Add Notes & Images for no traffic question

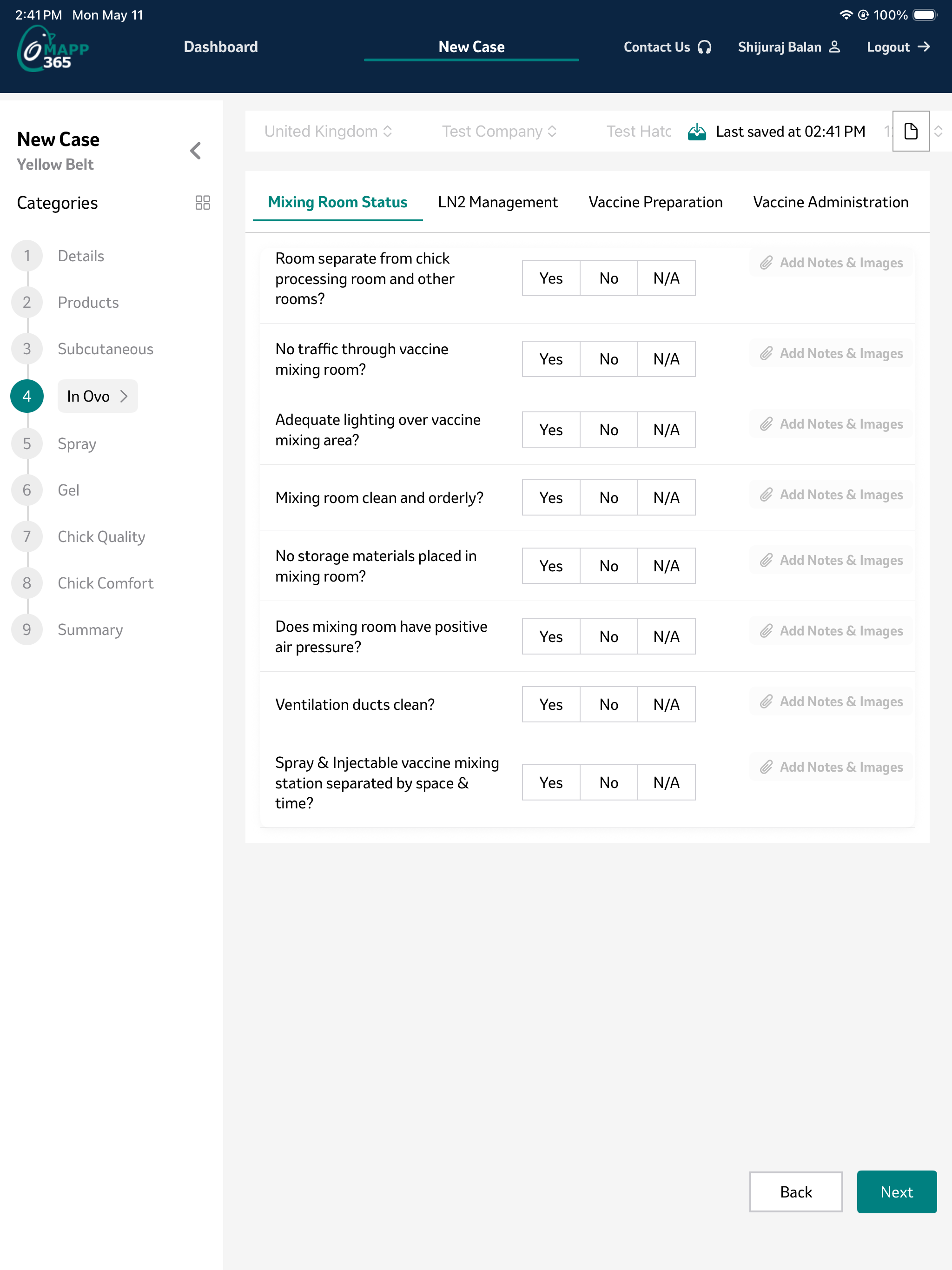pyautogui.click(x=831, y=354)
